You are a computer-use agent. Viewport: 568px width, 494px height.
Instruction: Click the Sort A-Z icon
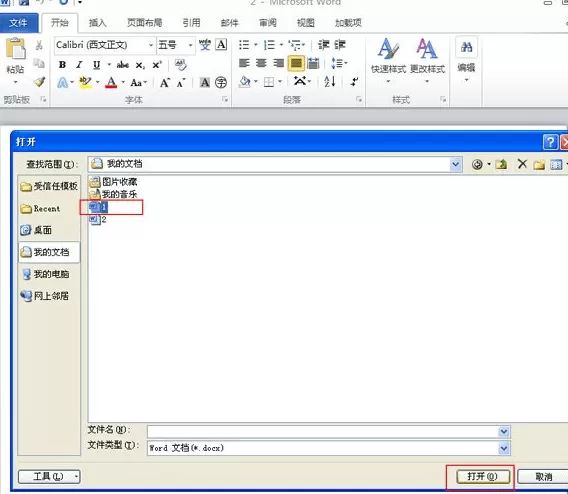[330, 82]
